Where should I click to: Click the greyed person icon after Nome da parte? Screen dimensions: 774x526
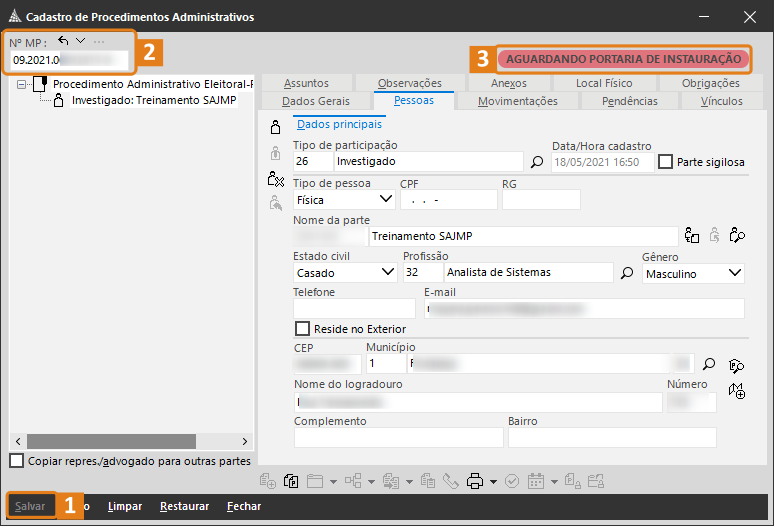click(714, 235)
